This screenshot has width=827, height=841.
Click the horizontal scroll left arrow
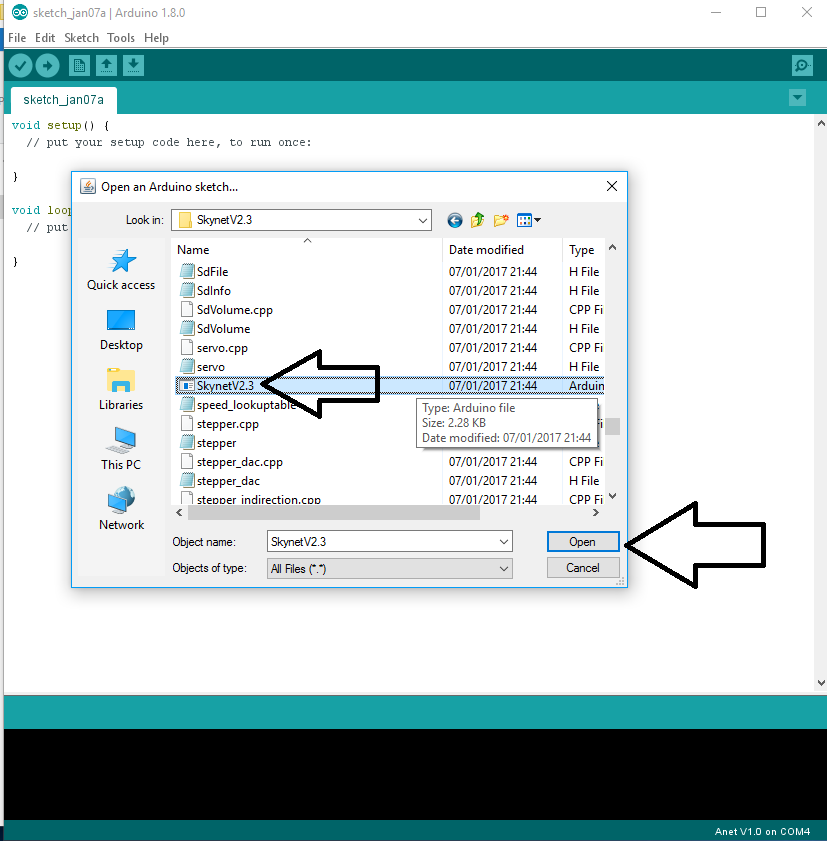(179, 513)
